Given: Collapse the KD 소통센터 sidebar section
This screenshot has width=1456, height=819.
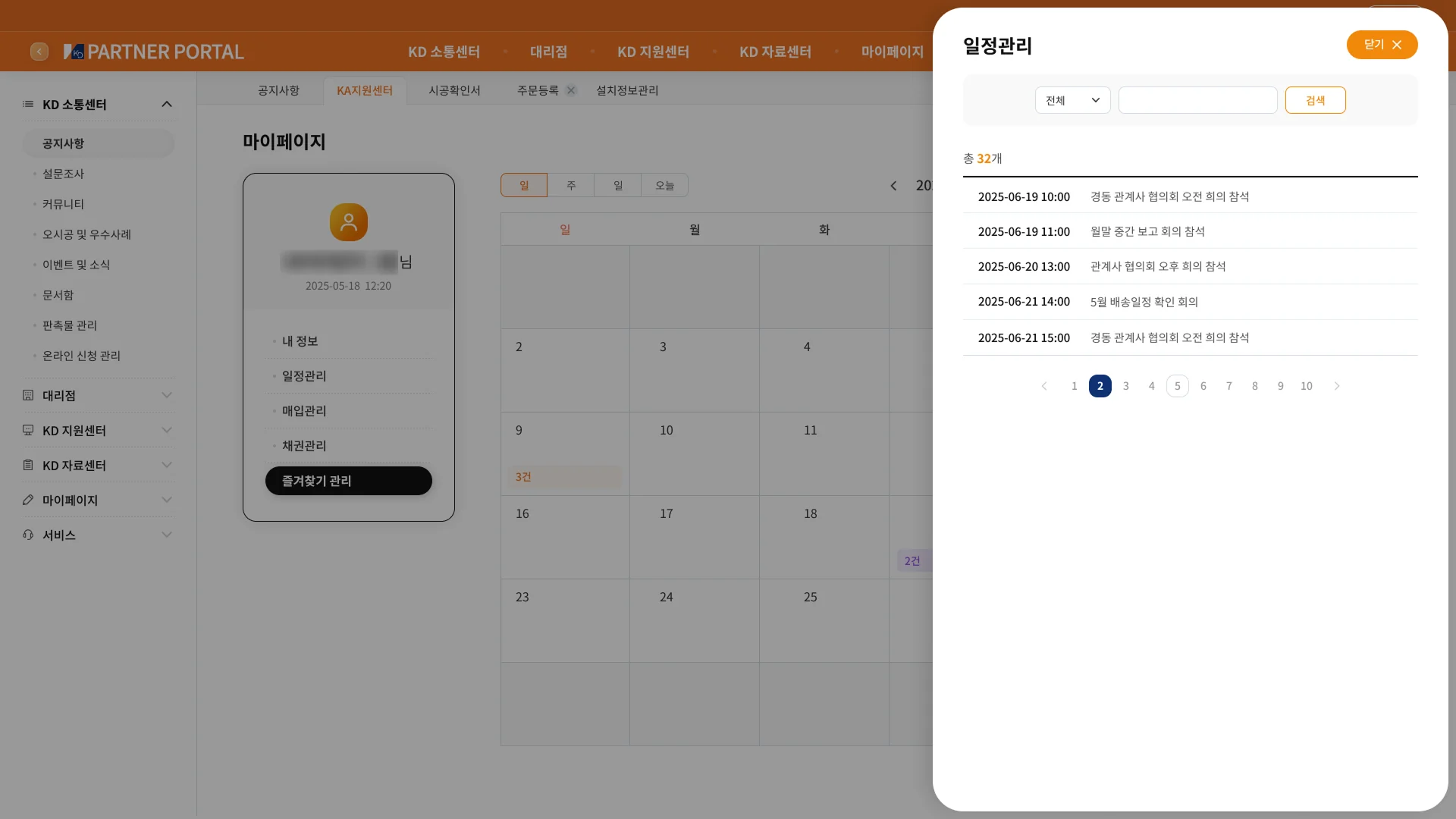Looking at the screenshot, I should (167, 104).
